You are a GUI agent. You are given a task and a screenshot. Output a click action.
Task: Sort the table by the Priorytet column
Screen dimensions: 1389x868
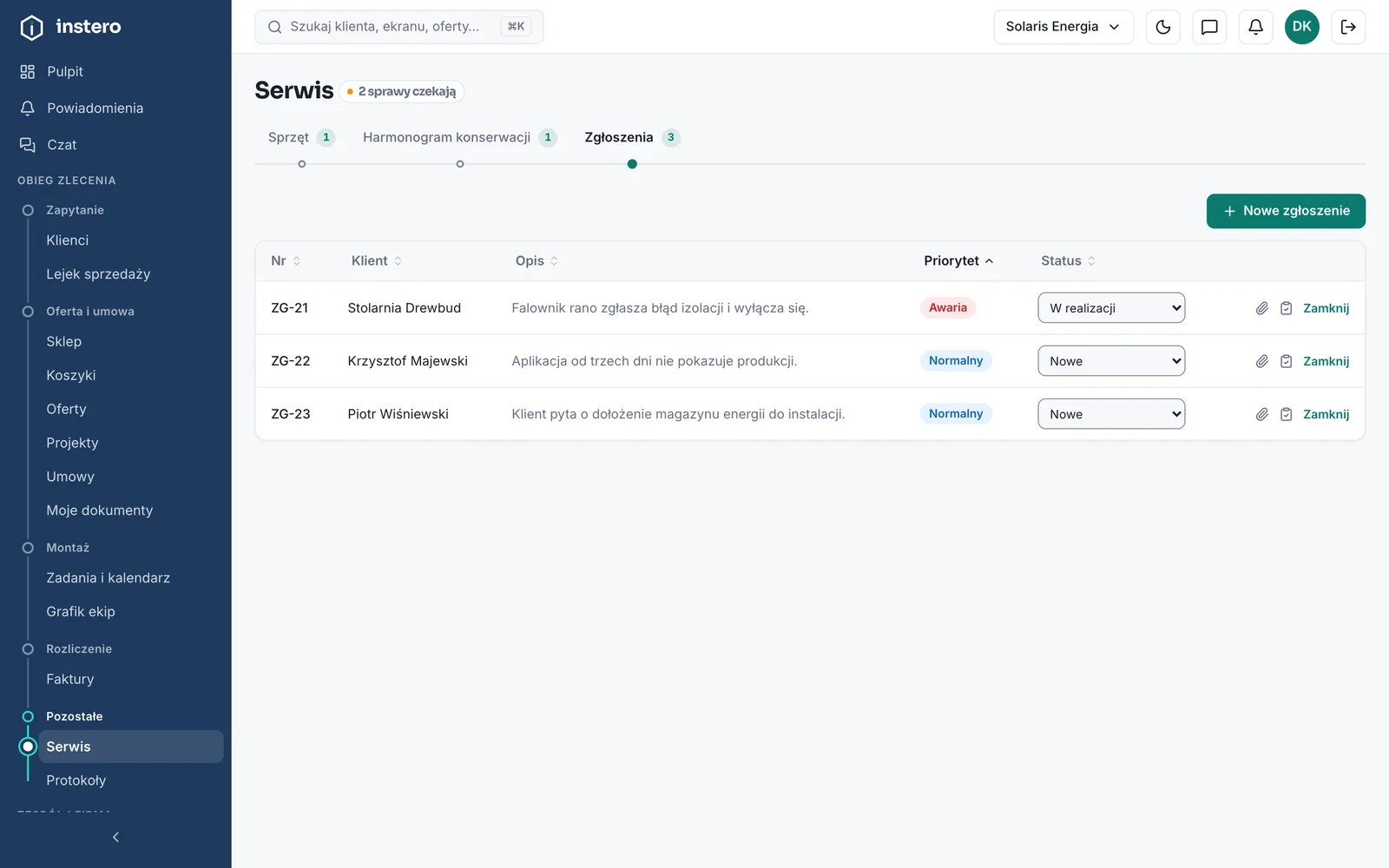tap(958, 260)
